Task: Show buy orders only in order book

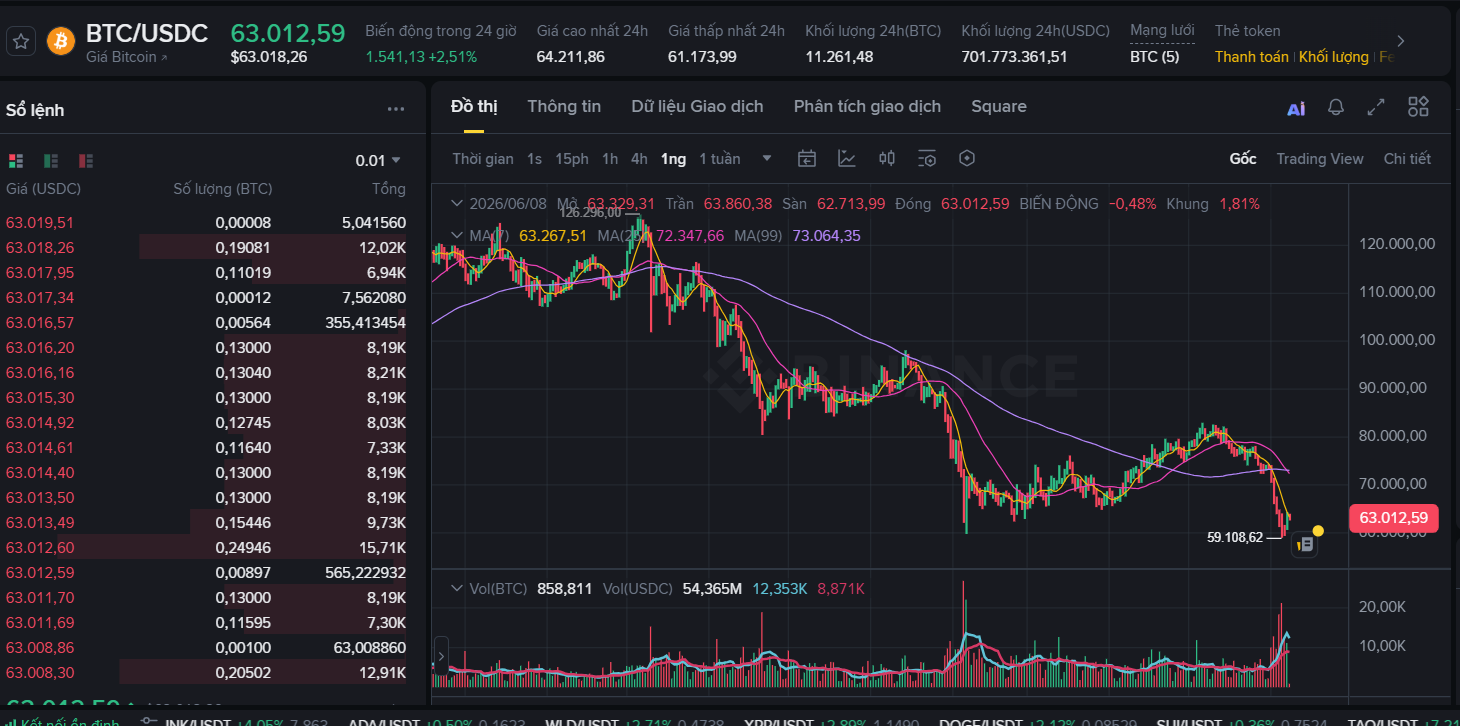Action: [51, 161]
